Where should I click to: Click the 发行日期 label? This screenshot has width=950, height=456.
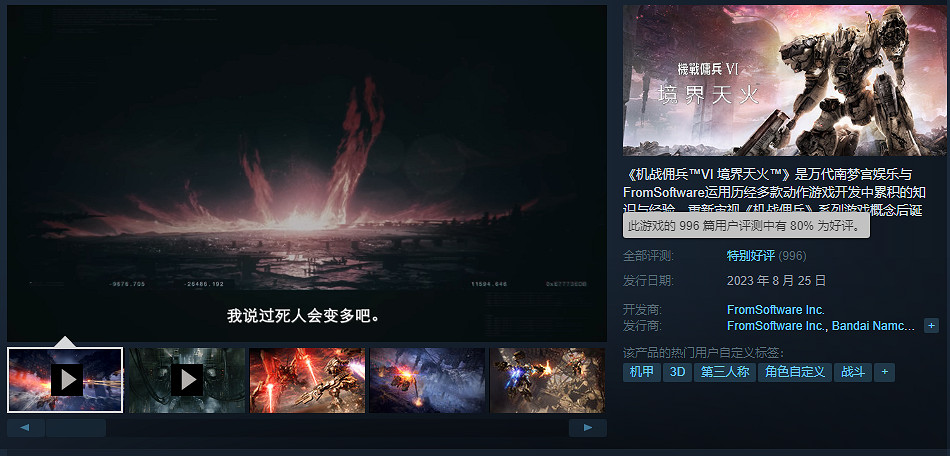(x=648, y=280)
